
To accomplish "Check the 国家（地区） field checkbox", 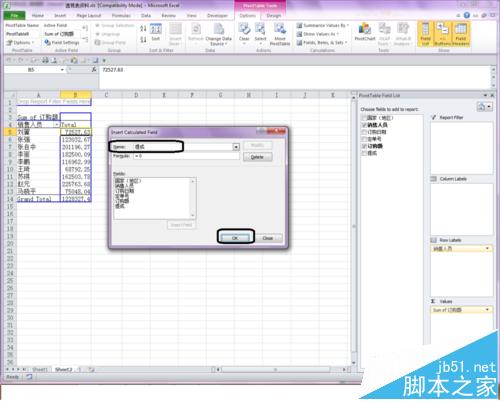I will click(x=364, y=118).
